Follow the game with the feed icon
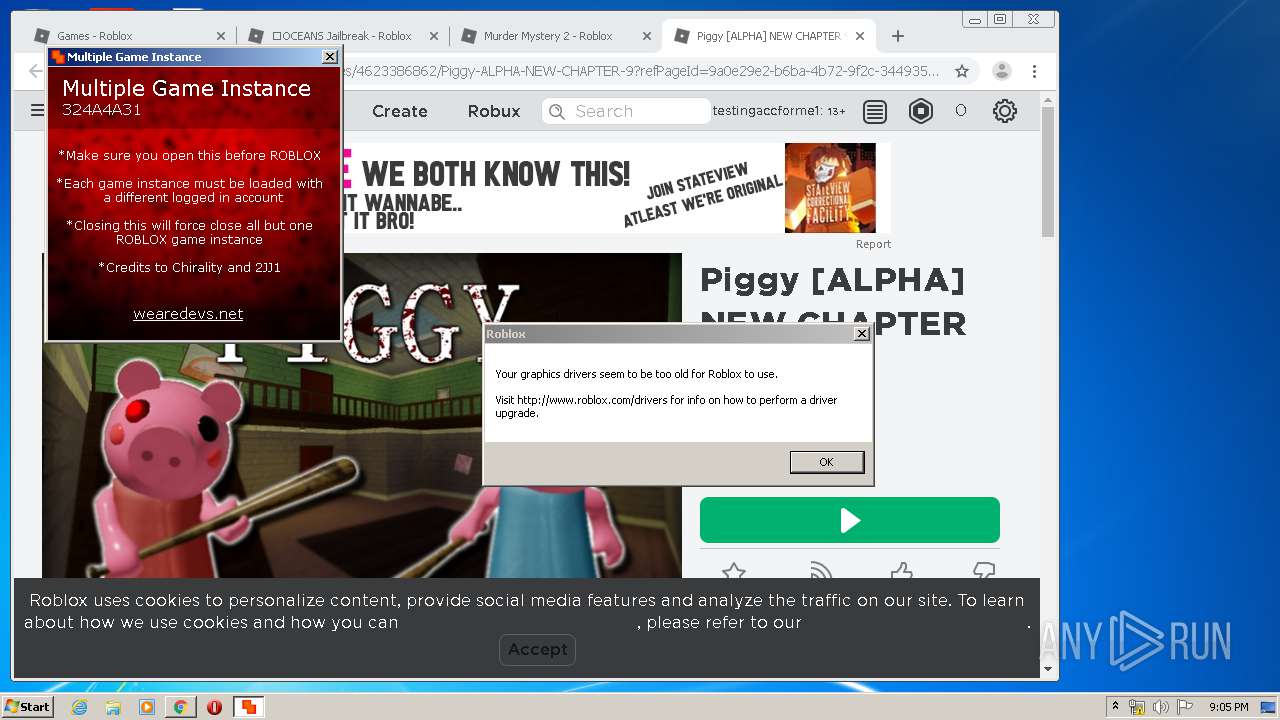Image resolution: width=1280 pixels, height=720 pixels. 821,572
